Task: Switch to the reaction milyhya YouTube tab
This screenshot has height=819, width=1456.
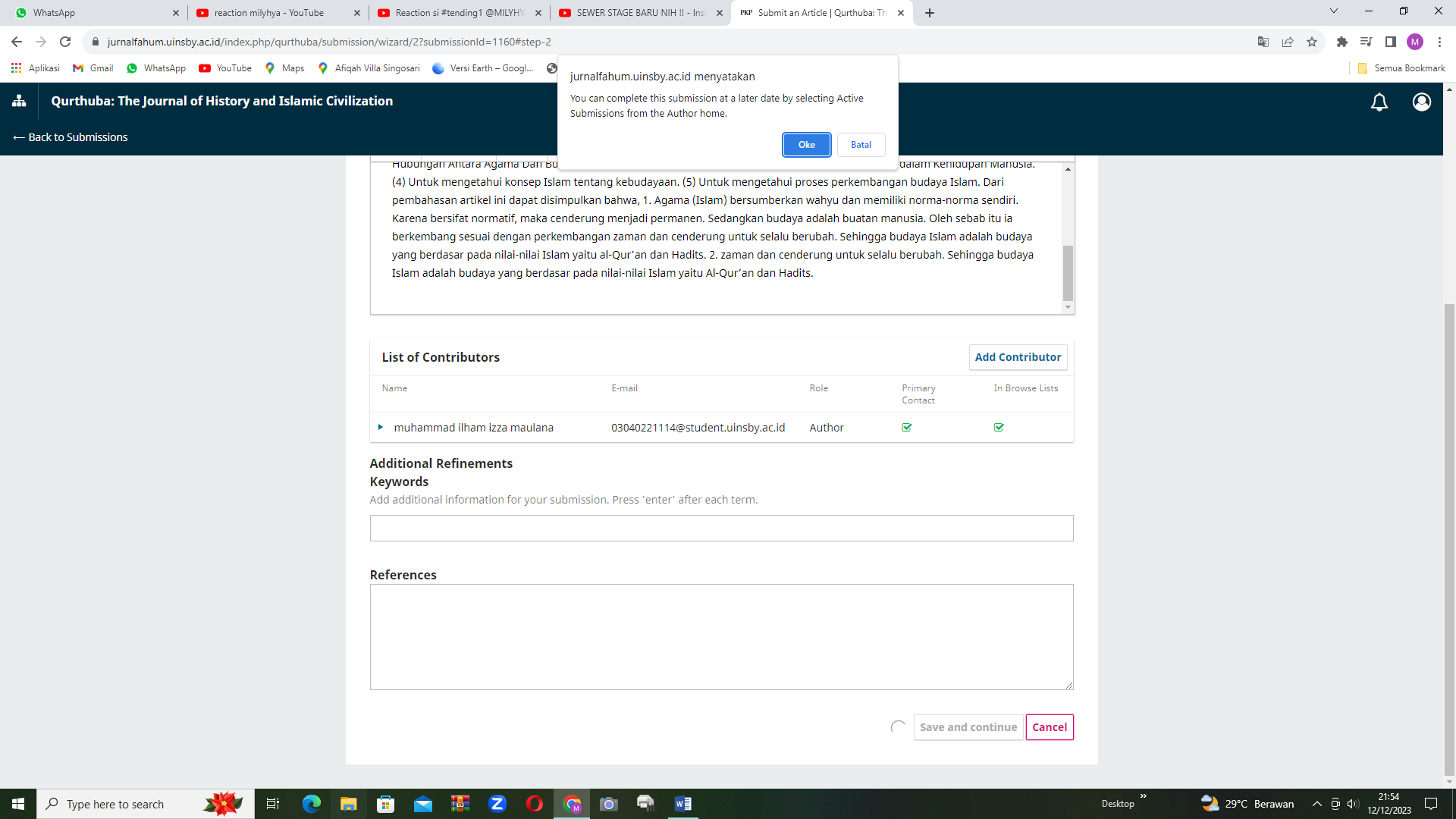Action: coord(269,13)
